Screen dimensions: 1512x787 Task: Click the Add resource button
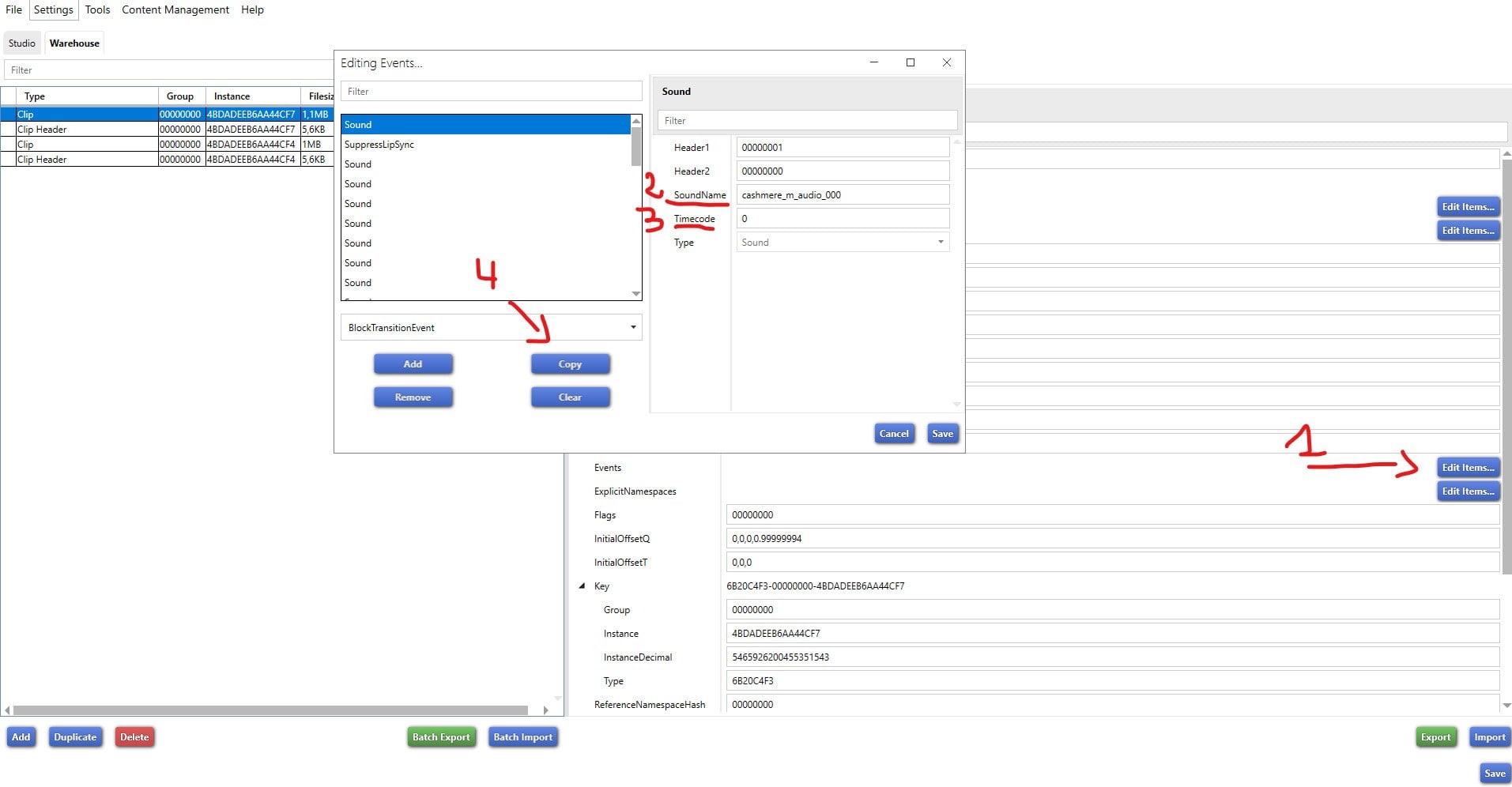point(21,737)
